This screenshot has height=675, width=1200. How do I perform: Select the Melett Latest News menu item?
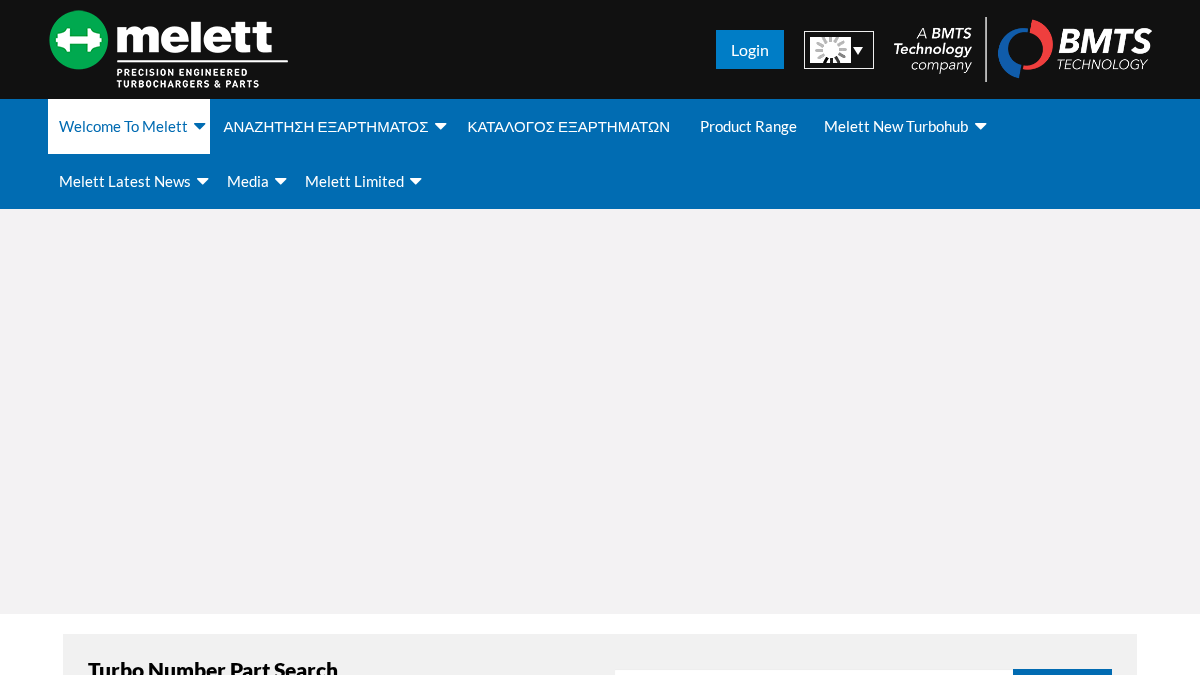tap(125, 182)
